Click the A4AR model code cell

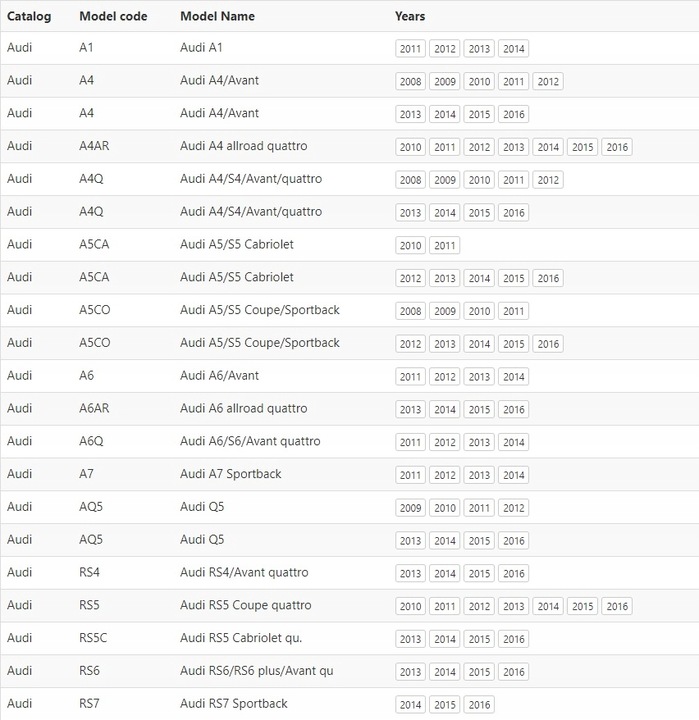pyautogui.click(x=95, y=146)
